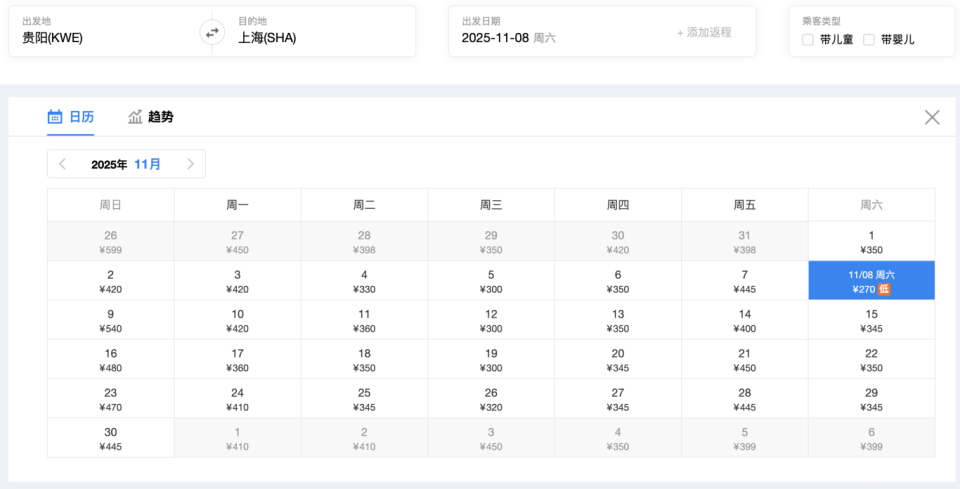Pick November 26 priced ¥320
Image resolution: width=960 pixels, height=489 pixels.
tap(491, 399)
